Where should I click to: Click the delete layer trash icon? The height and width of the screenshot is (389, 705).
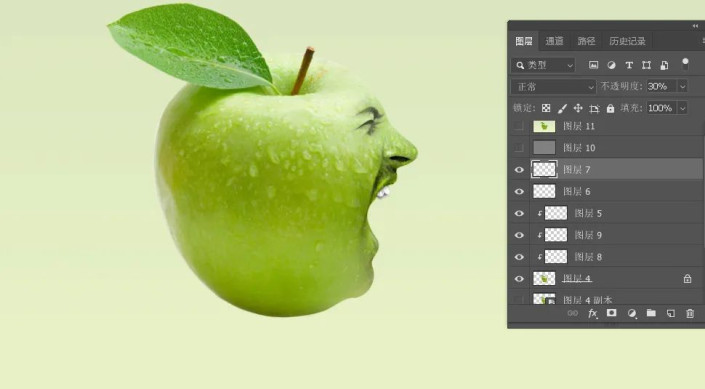coord(690,313)
